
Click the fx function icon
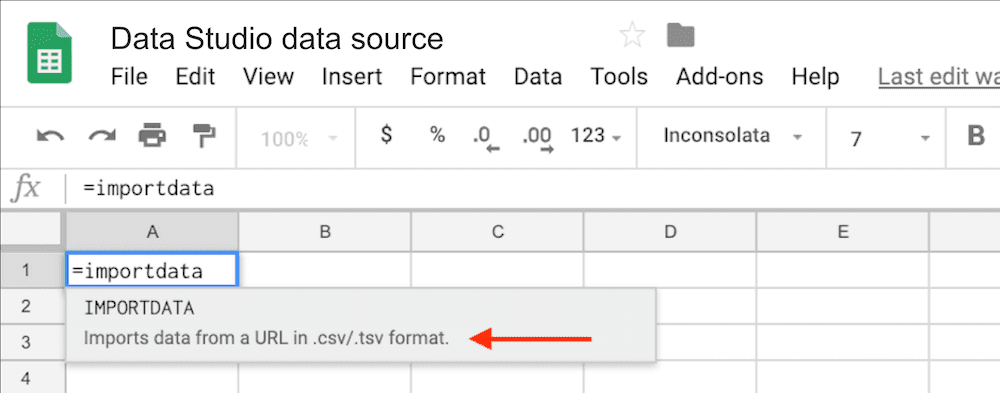(26, 189)
